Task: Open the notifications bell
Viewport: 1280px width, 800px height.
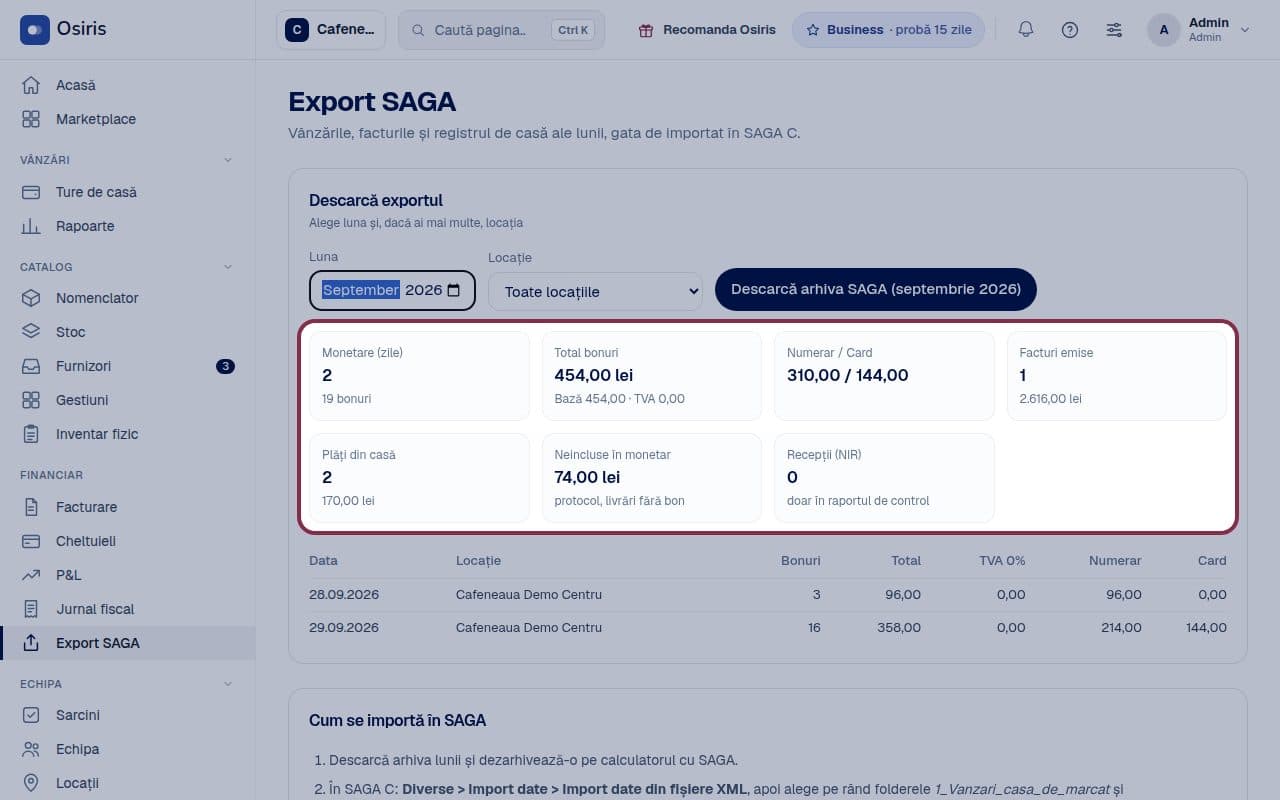Action: point(1025,30)
